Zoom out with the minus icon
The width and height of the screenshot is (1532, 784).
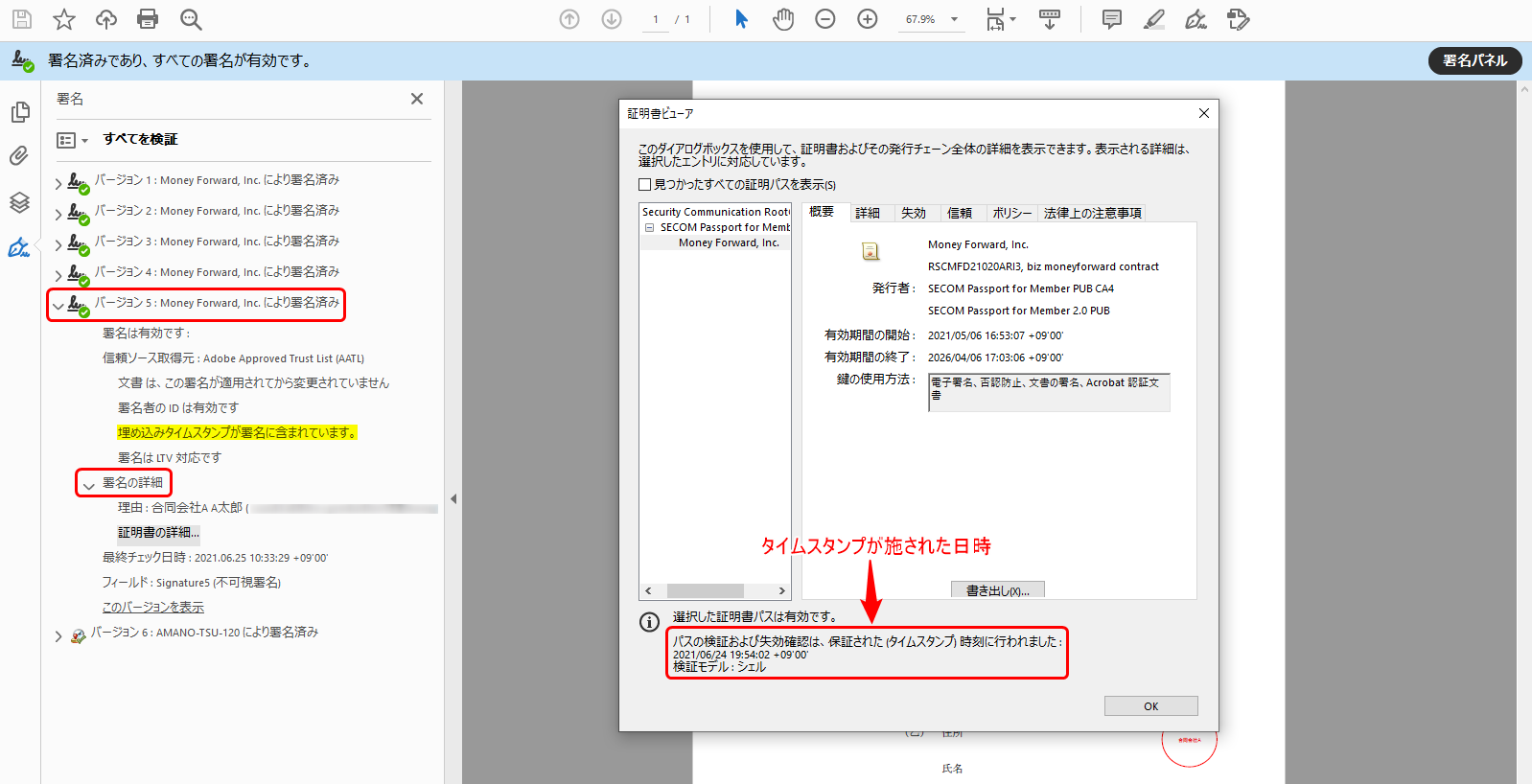click(825, 19)
